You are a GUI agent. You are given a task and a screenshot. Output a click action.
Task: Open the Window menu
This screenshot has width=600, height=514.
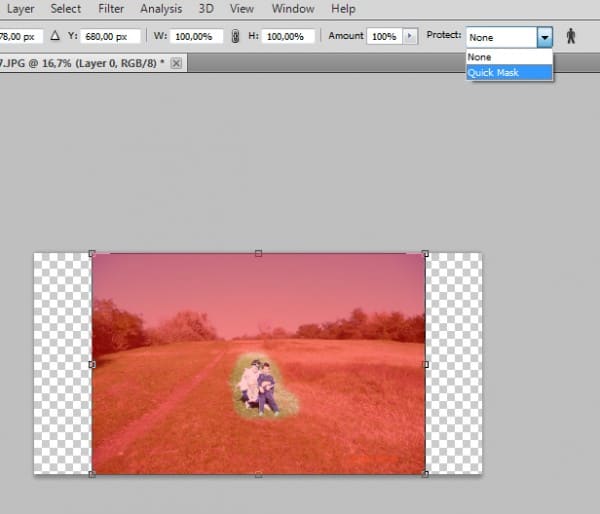(292, 9)
